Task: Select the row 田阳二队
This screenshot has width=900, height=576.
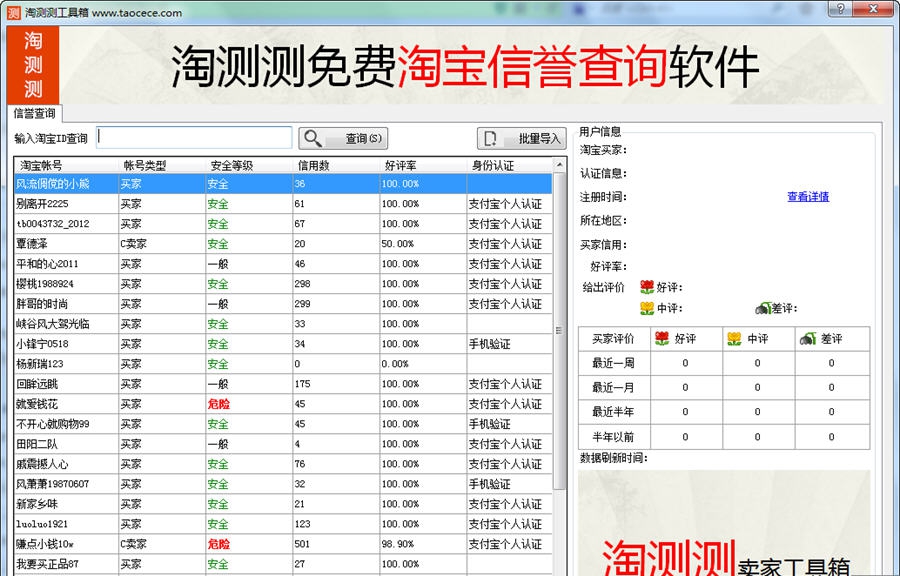Action: point(283,444)
